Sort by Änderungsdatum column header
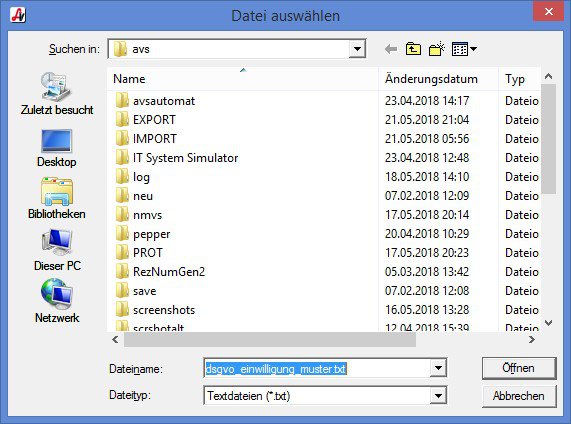 438,79
